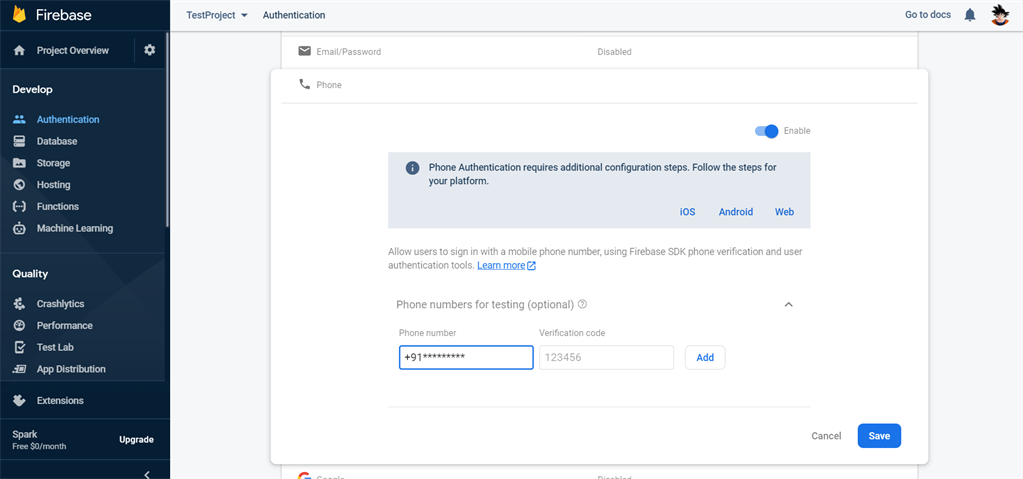Click the Storage folder icon in sidebar
The height and width of the screenshot is (479, 1023).
(x=20, y=163)
